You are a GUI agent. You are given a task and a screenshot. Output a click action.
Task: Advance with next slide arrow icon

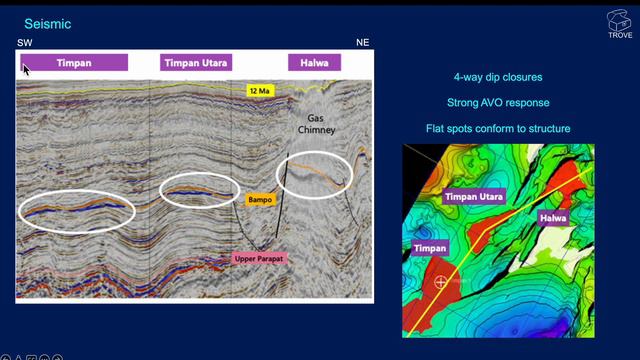click(58, 358)
